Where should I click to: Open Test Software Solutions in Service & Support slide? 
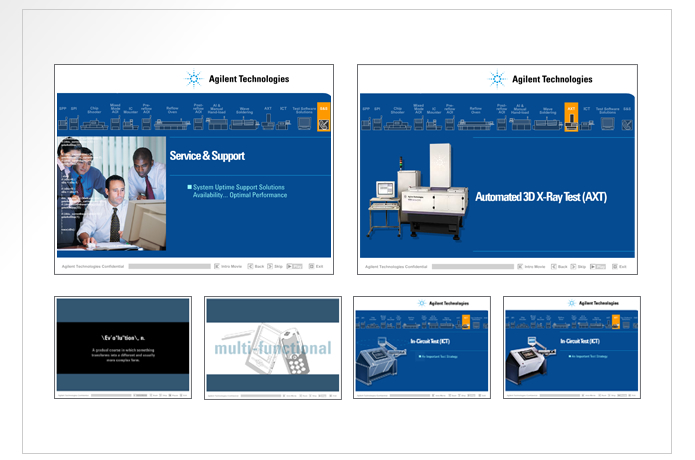[304, 118]
